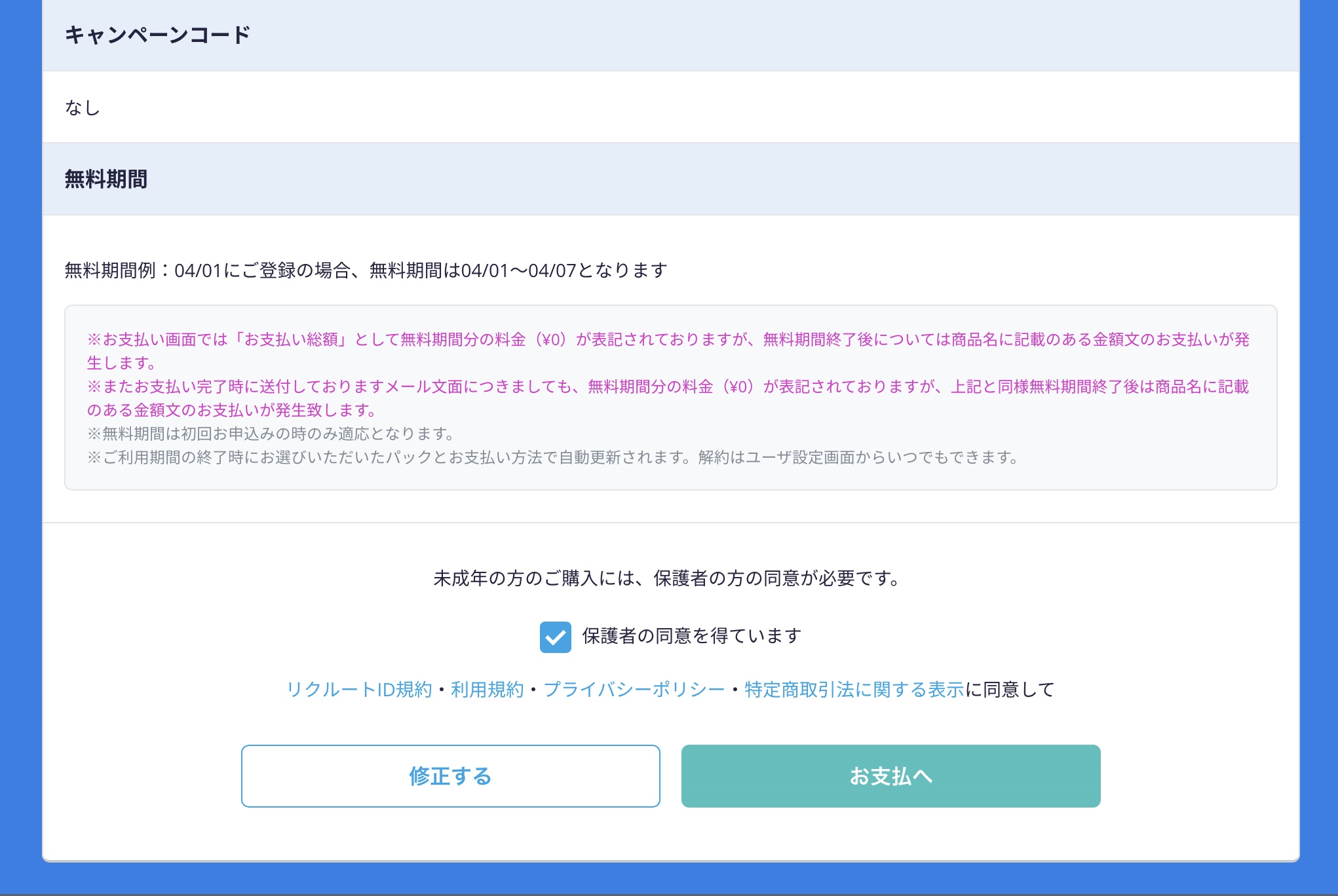Click the 保護者の同意を得ています label text
The image size is (1338, 896).
coord(691,635)
